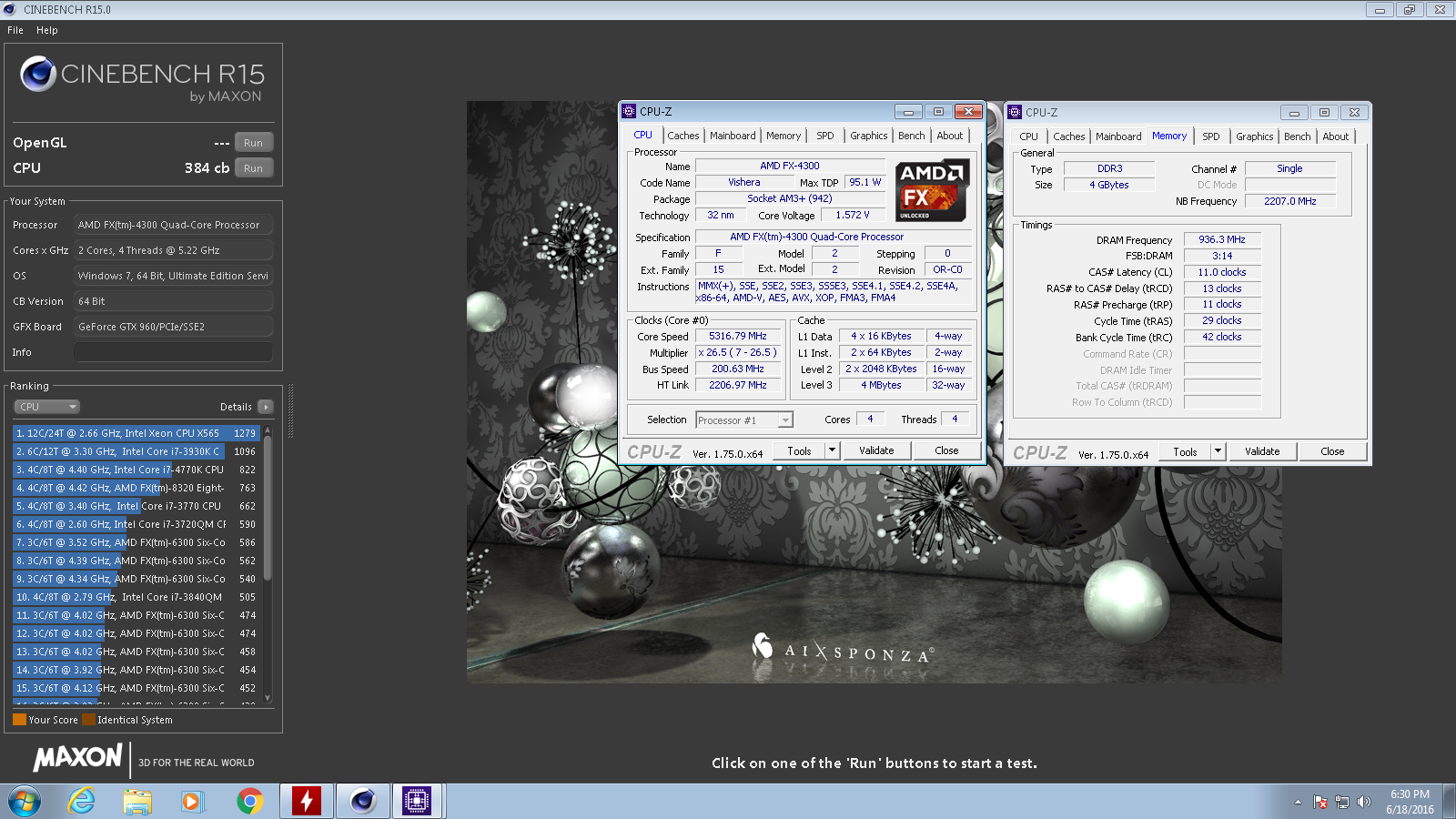Select ranking entry Xeon X565 1279
The image size is (1456, 819).
point(136,433)
